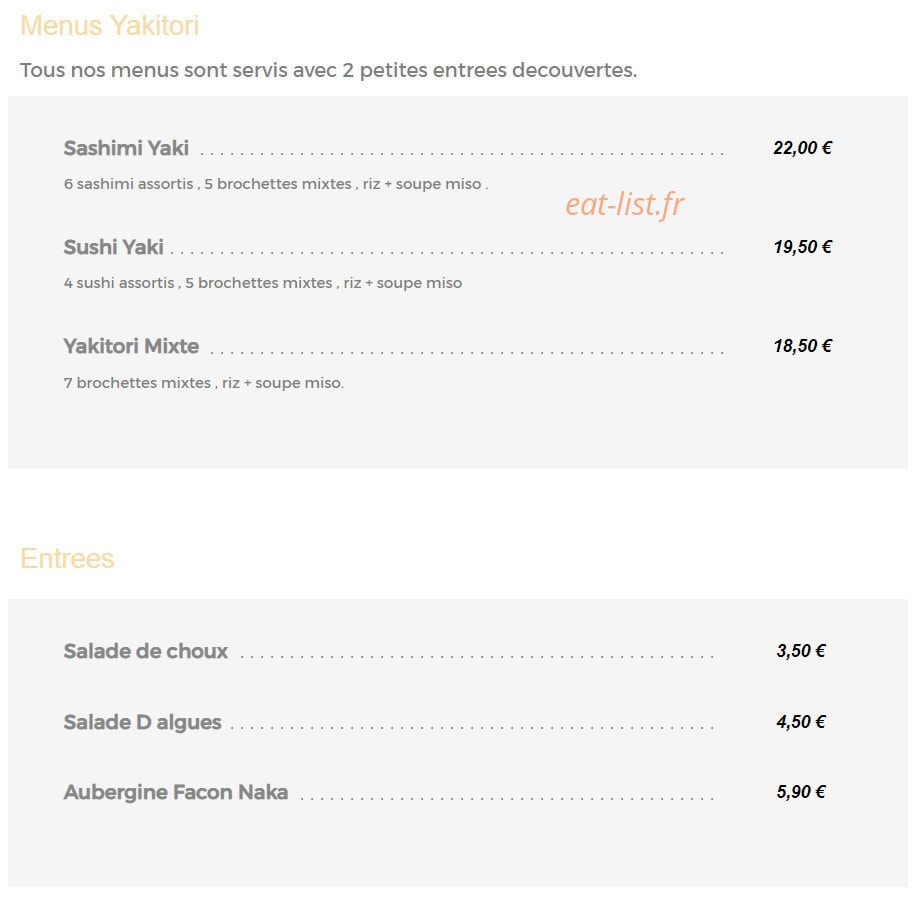Screen dimensions: 918x907
Task: Click the Yakitori Mixte description text
Action: 204,382
